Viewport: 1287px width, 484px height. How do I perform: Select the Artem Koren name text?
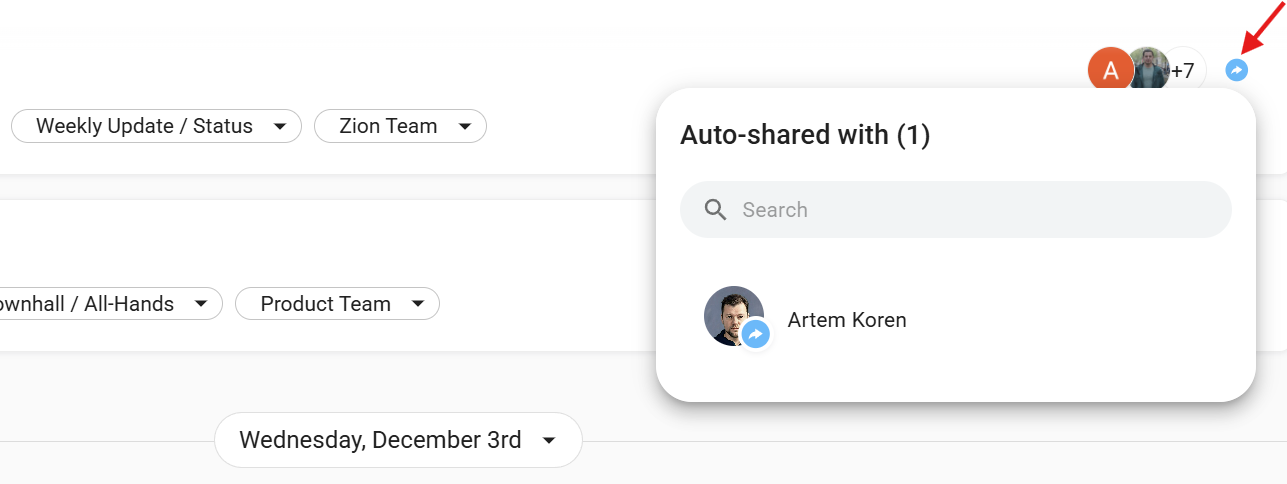pyautogui.click(x=847, y=320)
